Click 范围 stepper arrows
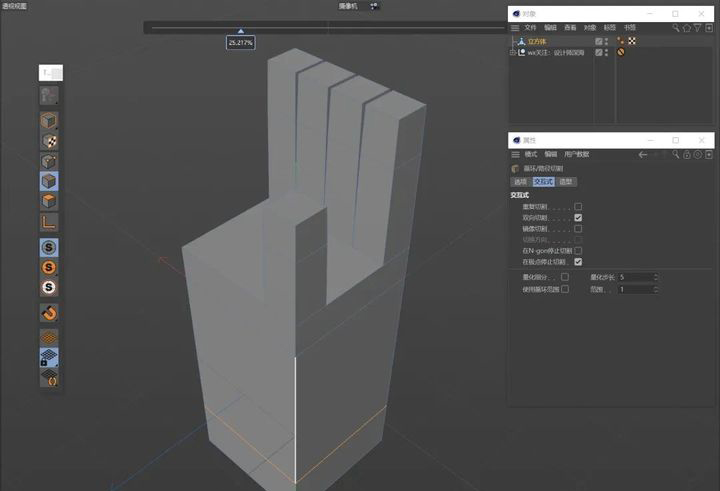This screenshot has height=491, width=720. [656, 289]
